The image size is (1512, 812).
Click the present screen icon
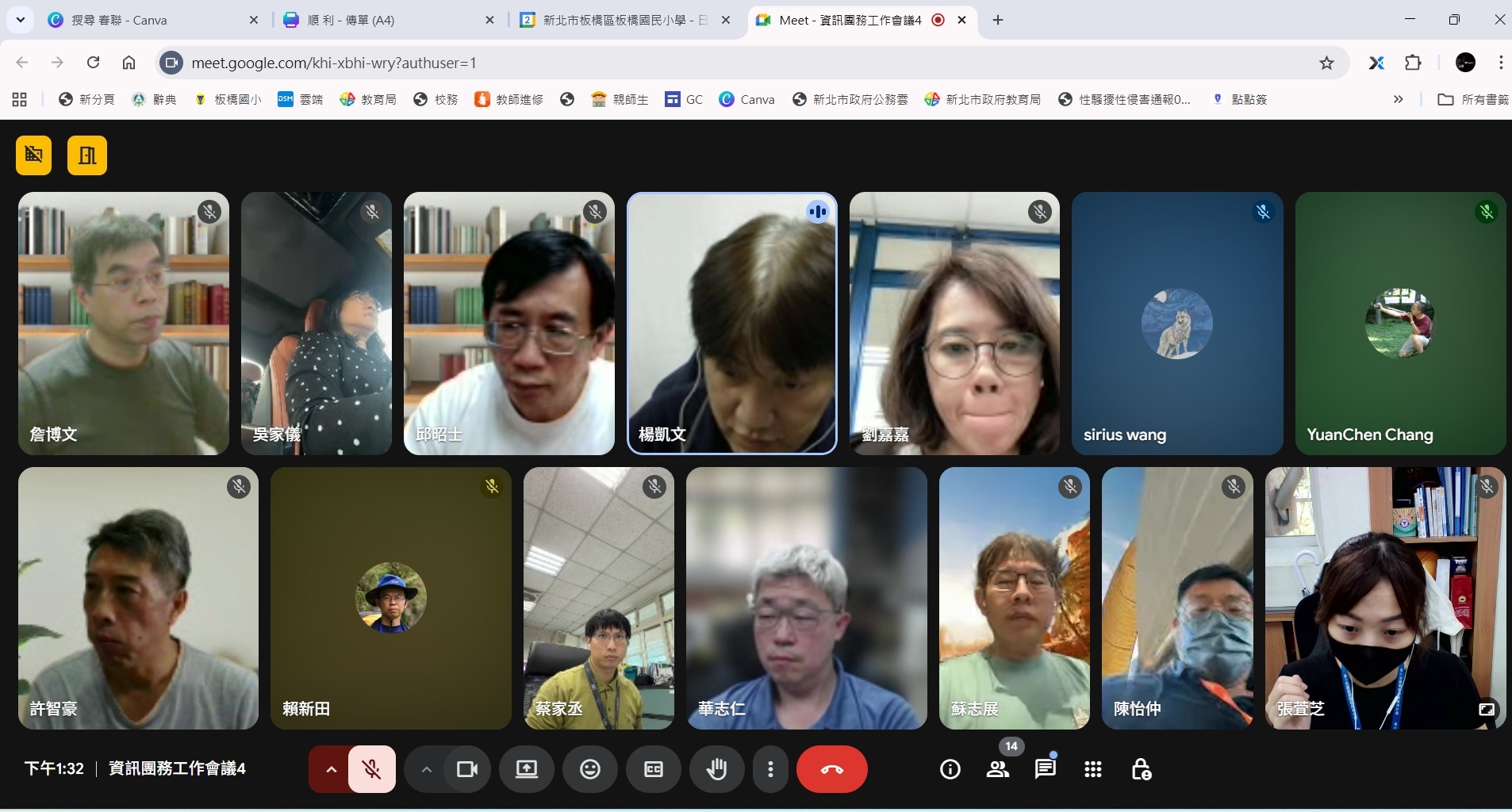[x=527, y=769]
